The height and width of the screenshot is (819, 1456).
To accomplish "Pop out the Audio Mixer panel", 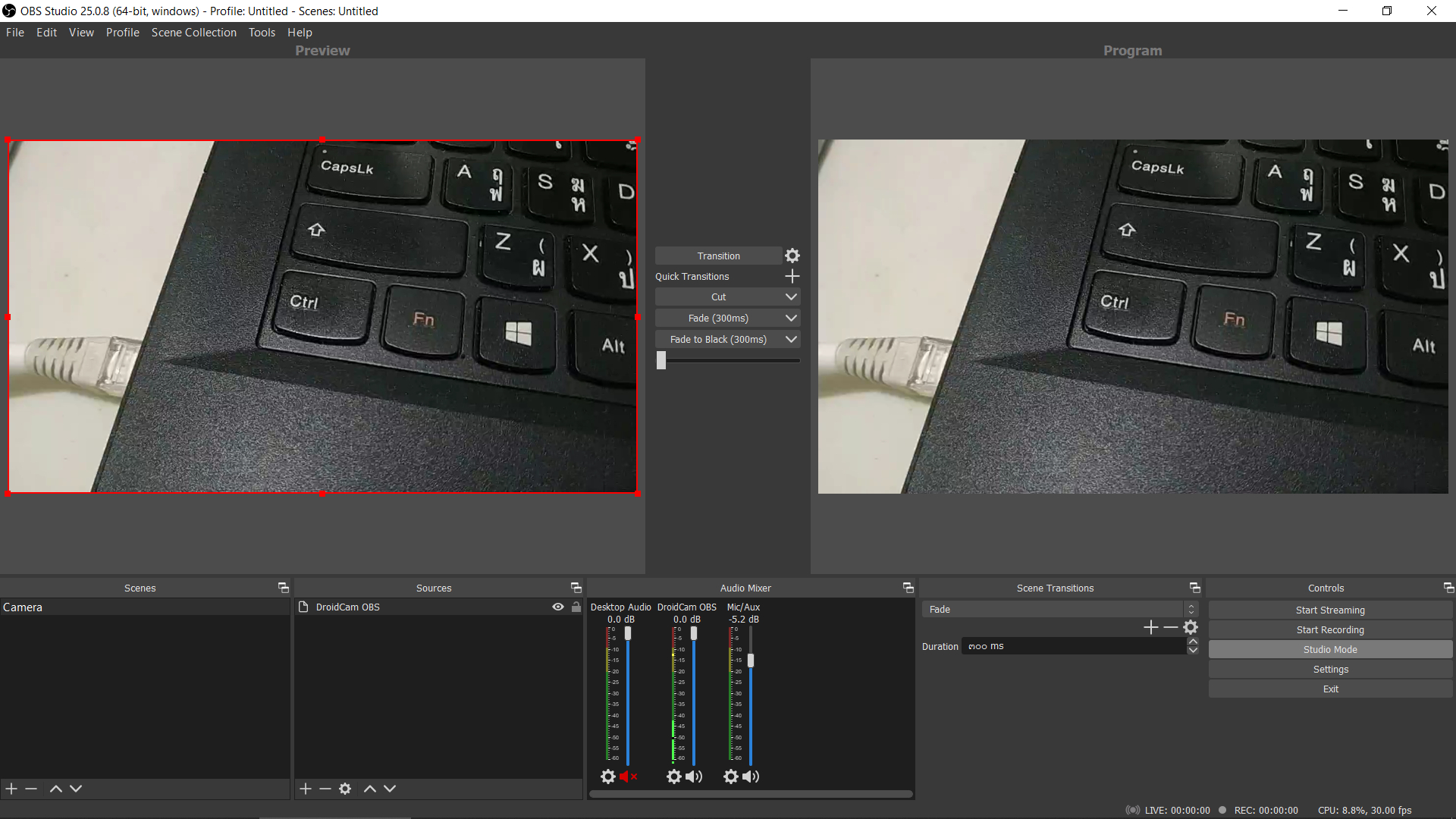I will (x=907, y=587).
